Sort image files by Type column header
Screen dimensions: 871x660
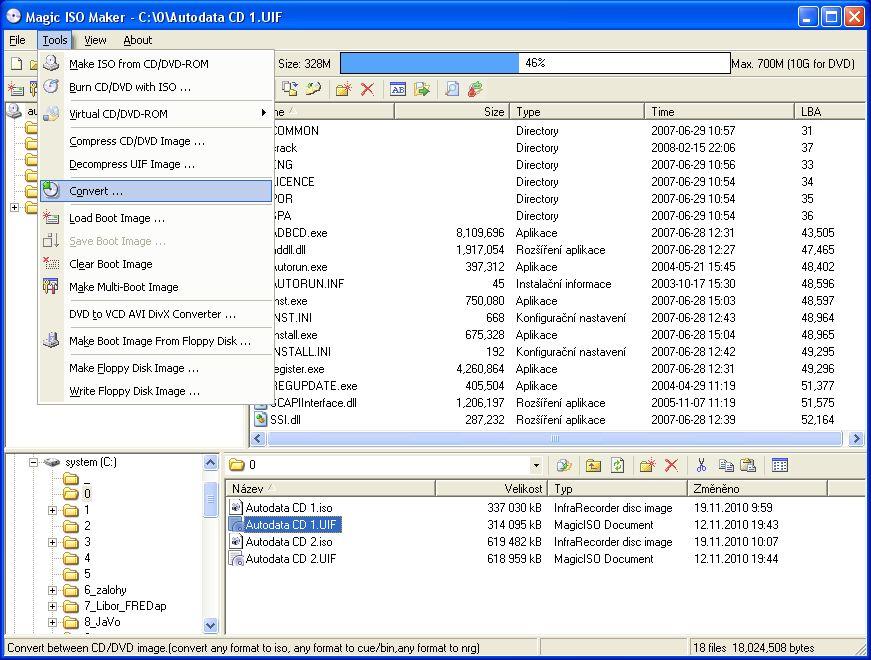pos(577,112)
